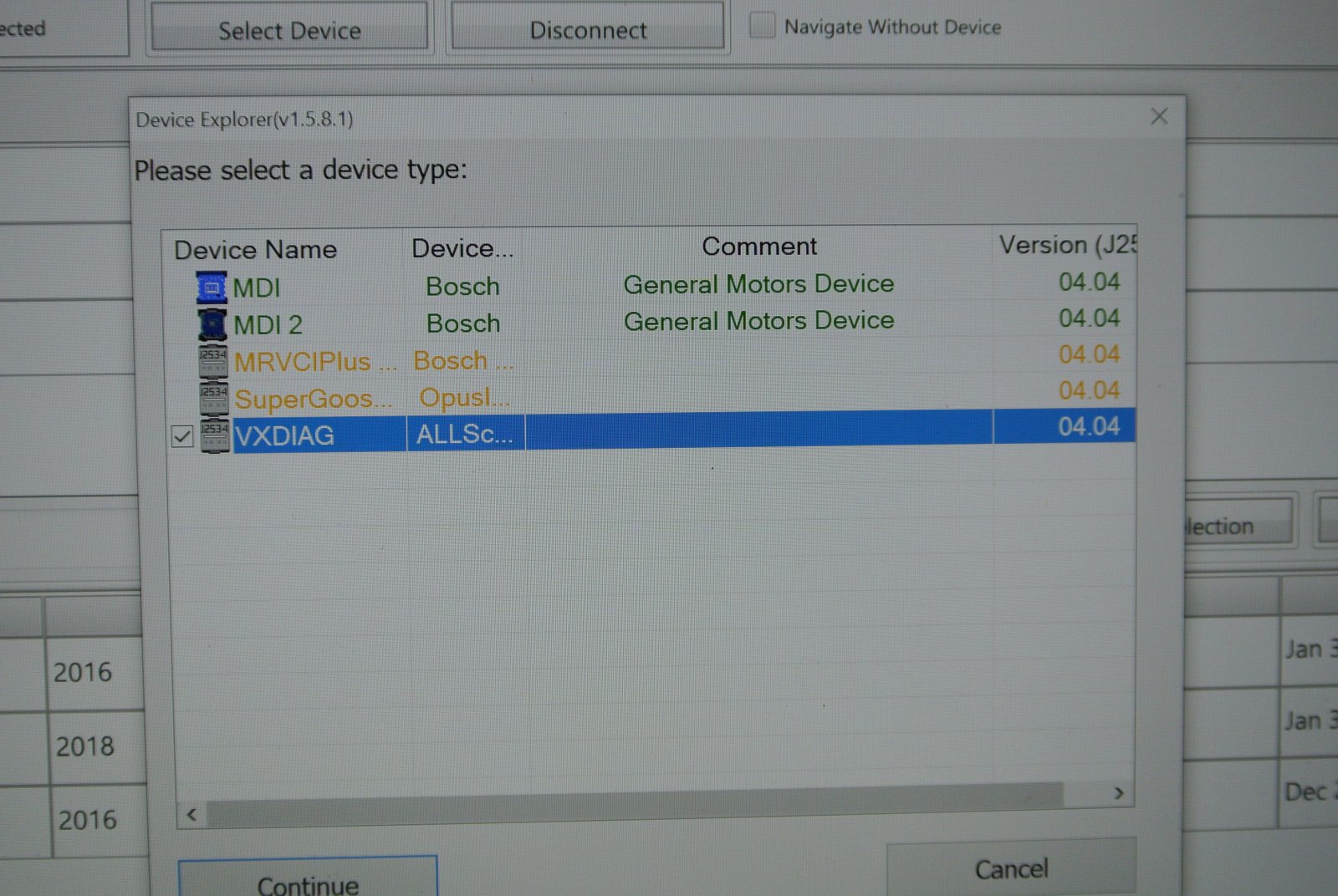Click the SuperGoose J2534 icon
The width and height of the screenshot is (1338, 896).
[213, 398]
